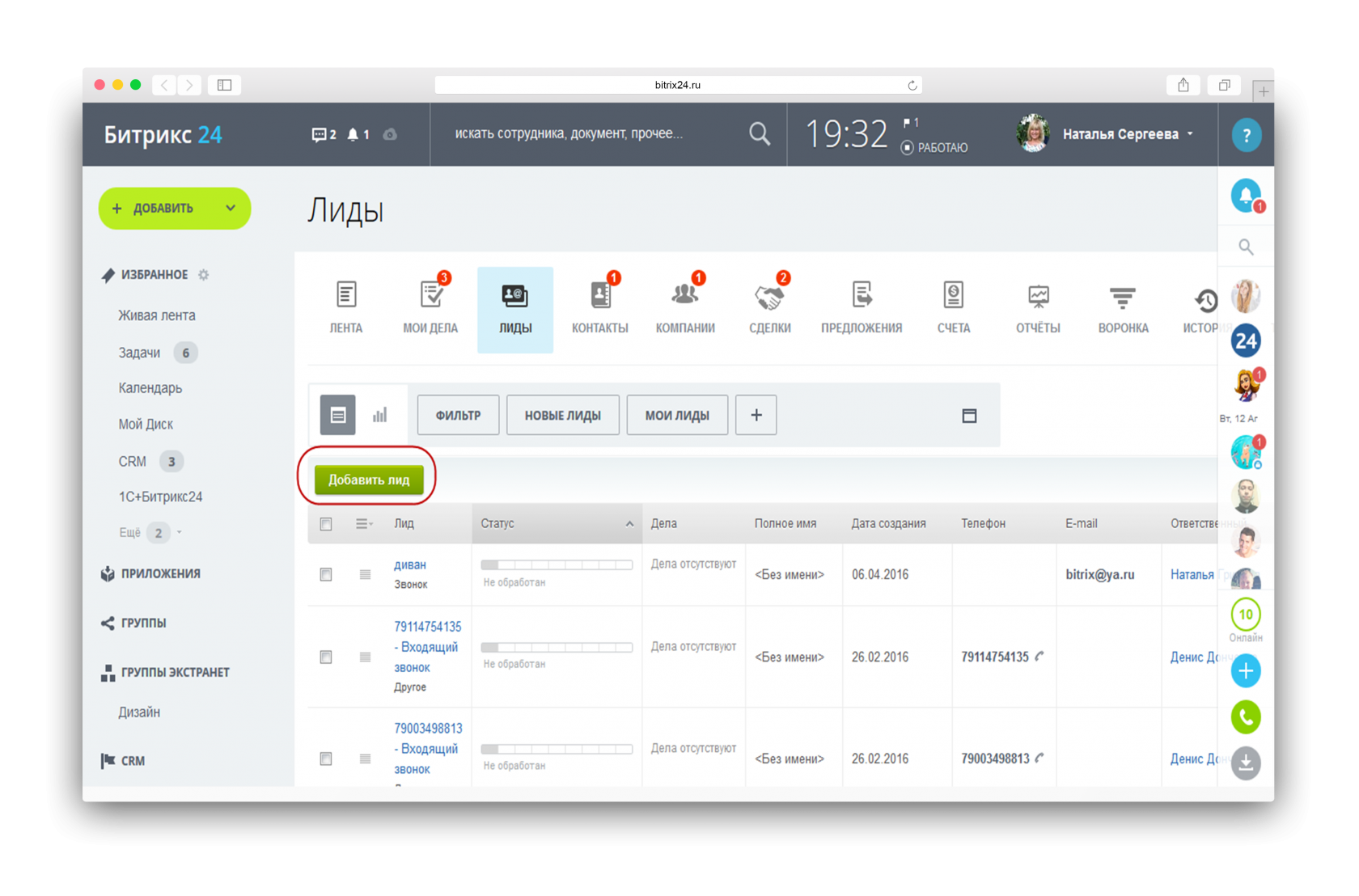Go back in the browser
Viewport: 1359px width, 896px height.
[x=164, y=85]
